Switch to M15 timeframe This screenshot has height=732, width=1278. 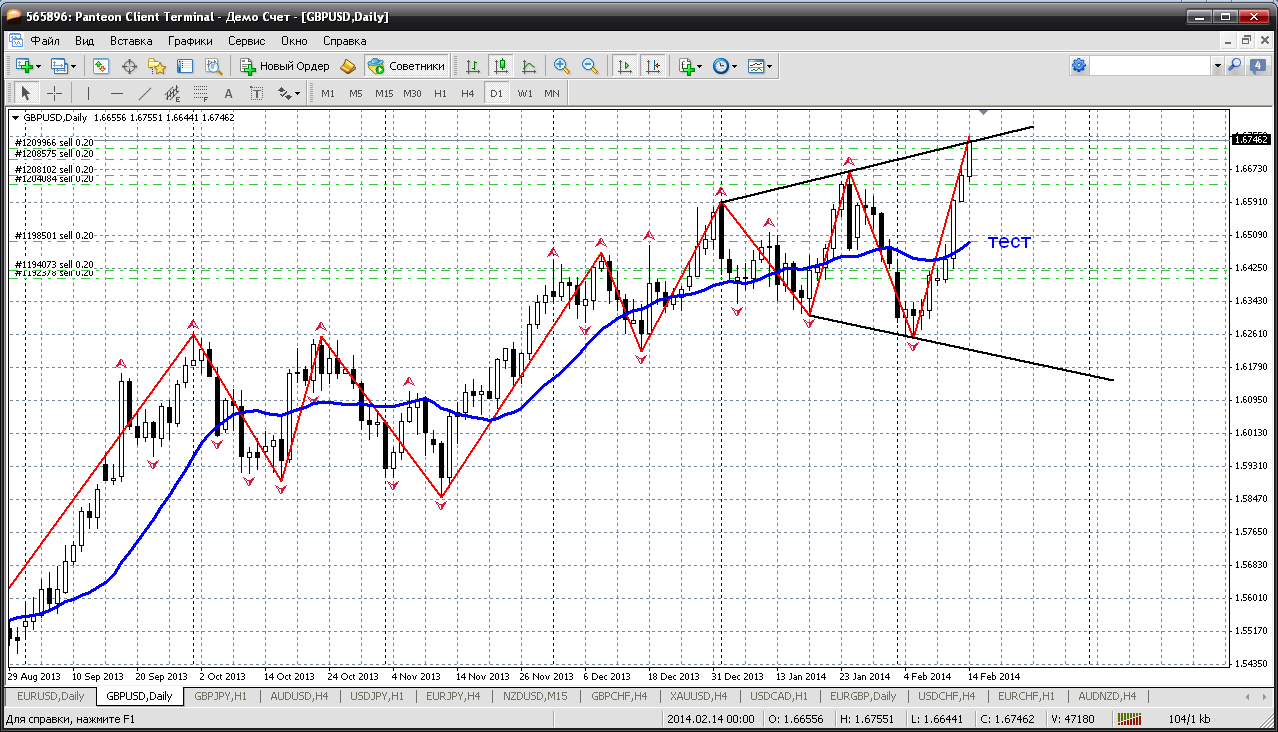coord(384,93)
